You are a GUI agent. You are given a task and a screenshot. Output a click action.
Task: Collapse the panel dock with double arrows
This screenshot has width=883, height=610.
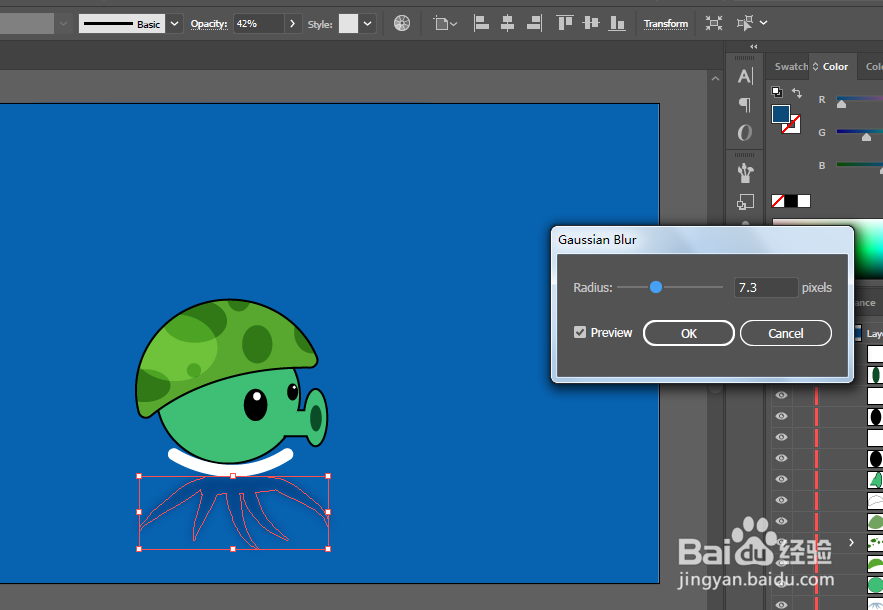(x=753, y=47)
